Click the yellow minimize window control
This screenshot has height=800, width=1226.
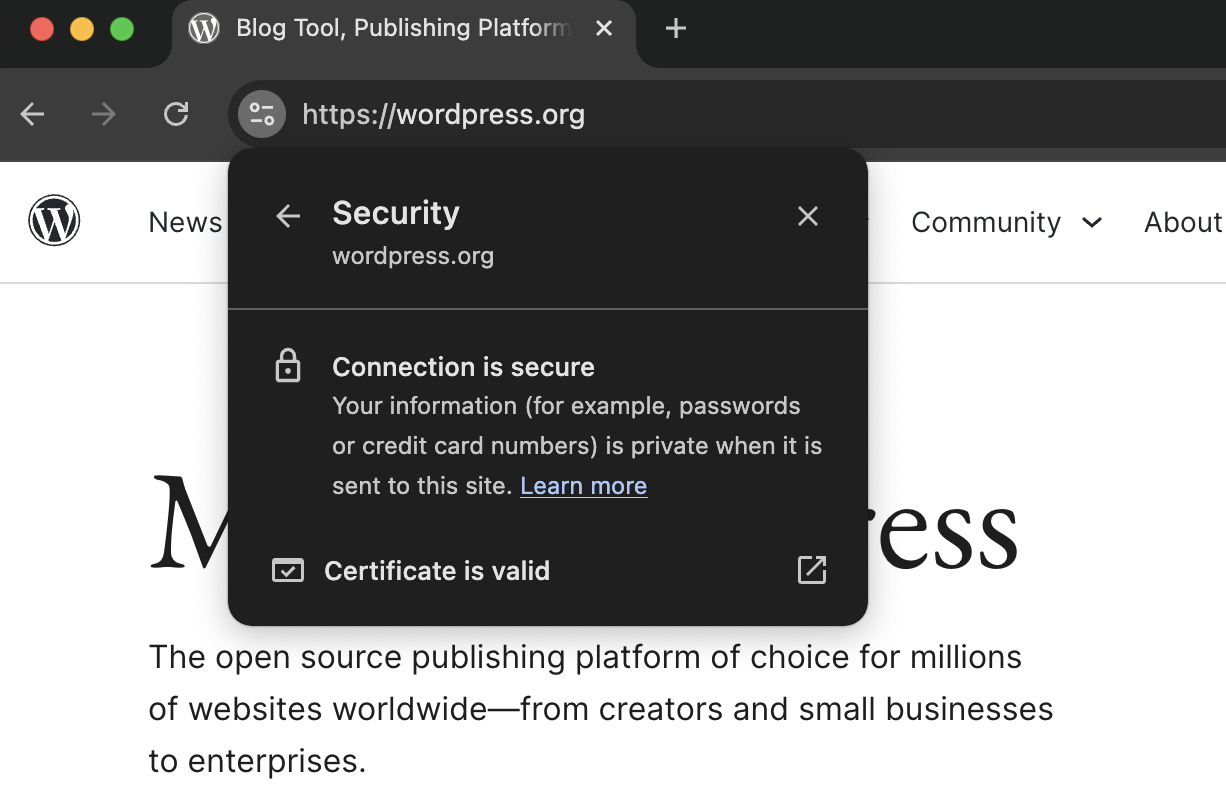81,29
